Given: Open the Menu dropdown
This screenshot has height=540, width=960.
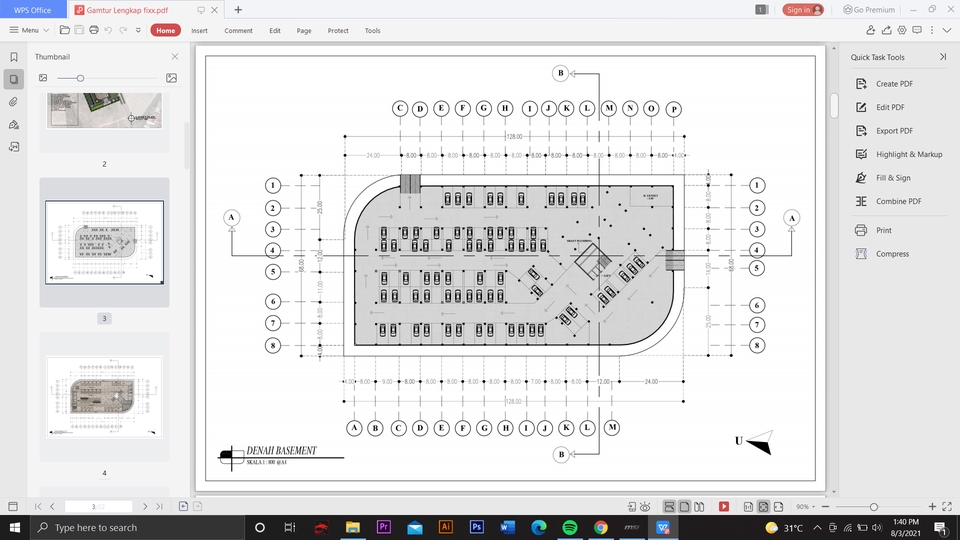Looking at the screenshot, I should coord(29,30).
